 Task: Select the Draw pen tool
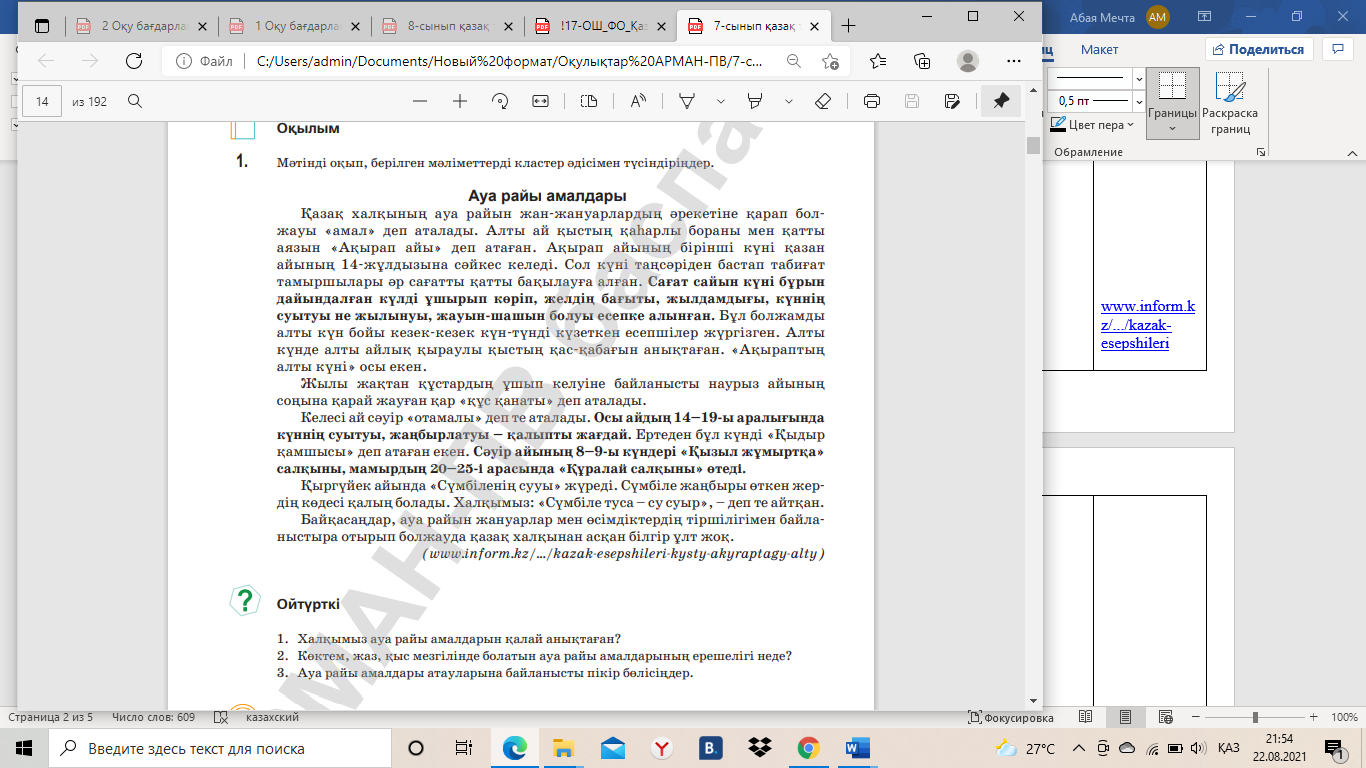(x=687, y=101)
